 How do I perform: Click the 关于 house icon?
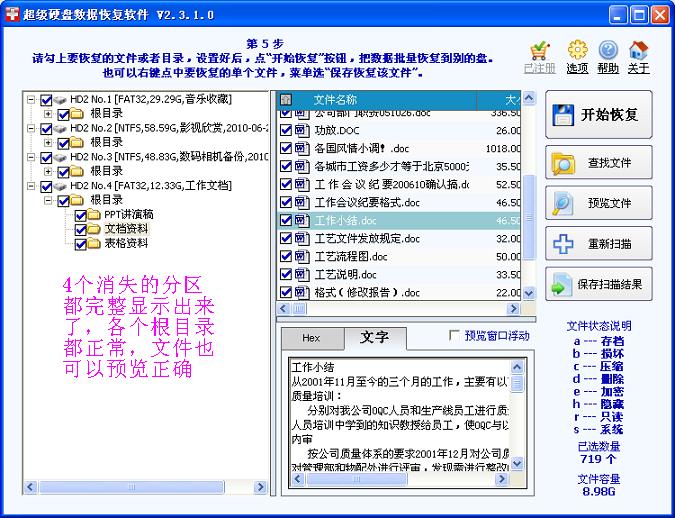(x=638, y=50)
